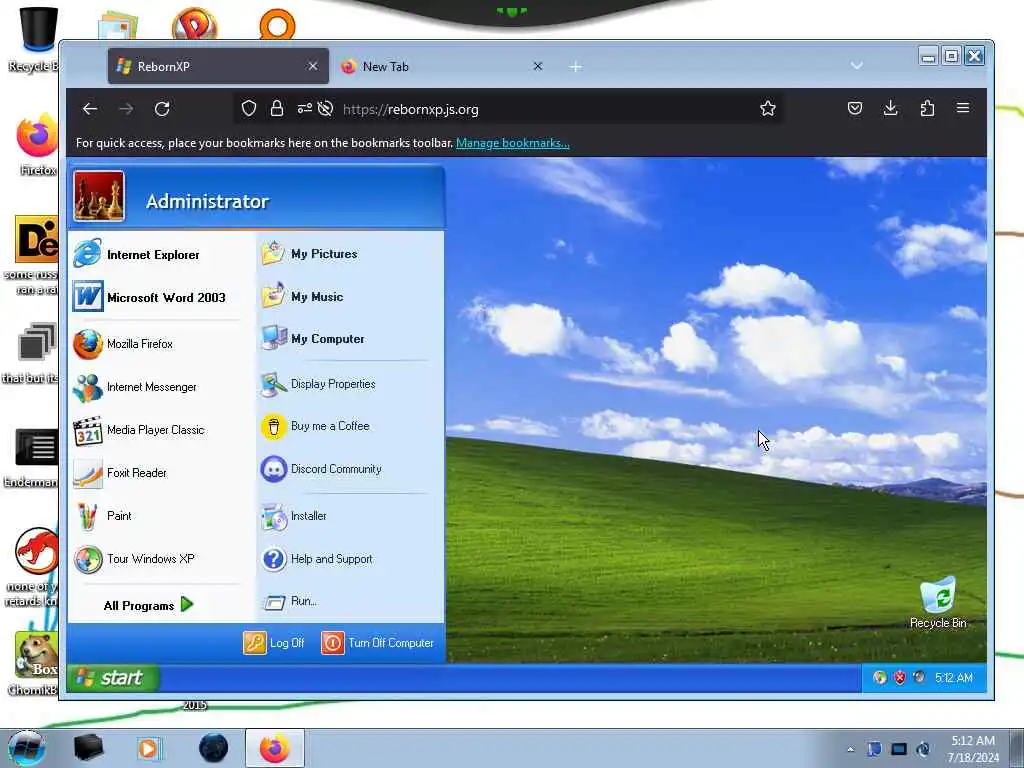Click the permissions icon in address bar
Viewport: 1024px width, 768px height.
tap(305, 108)
